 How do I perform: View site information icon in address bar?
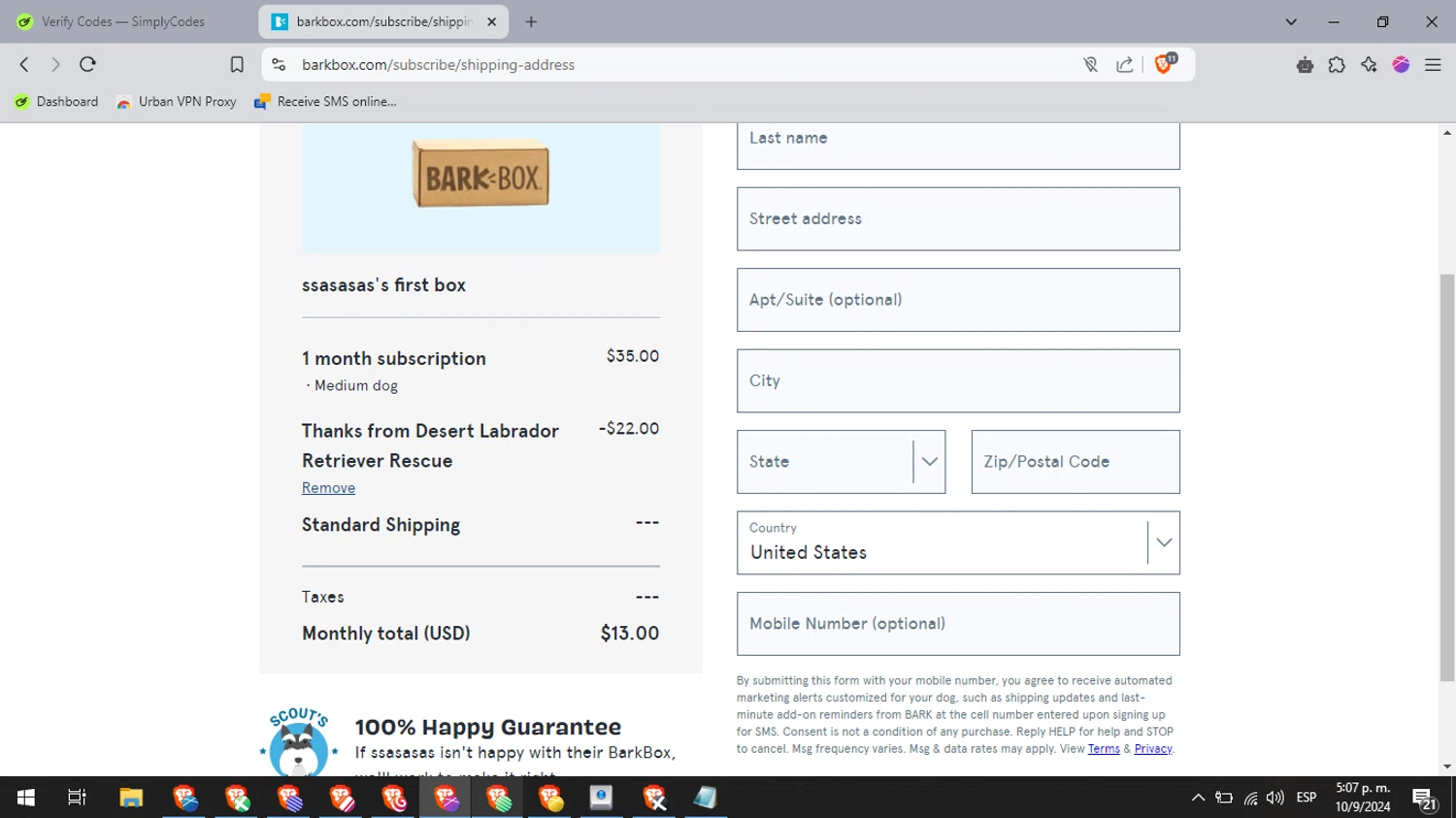click(x=279, y=64)
